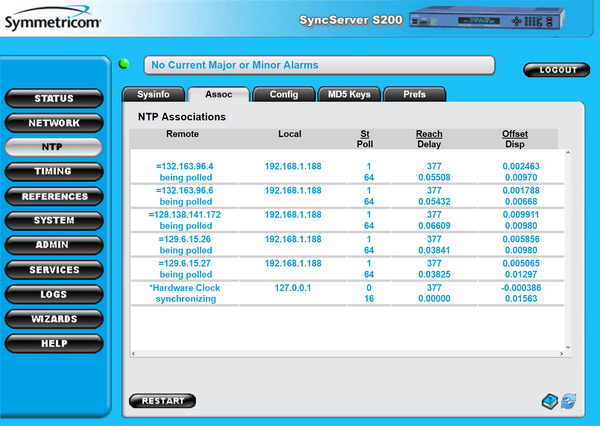Screen dimensions: 600x426
Task: Open the help book icon
Action: 550,400
